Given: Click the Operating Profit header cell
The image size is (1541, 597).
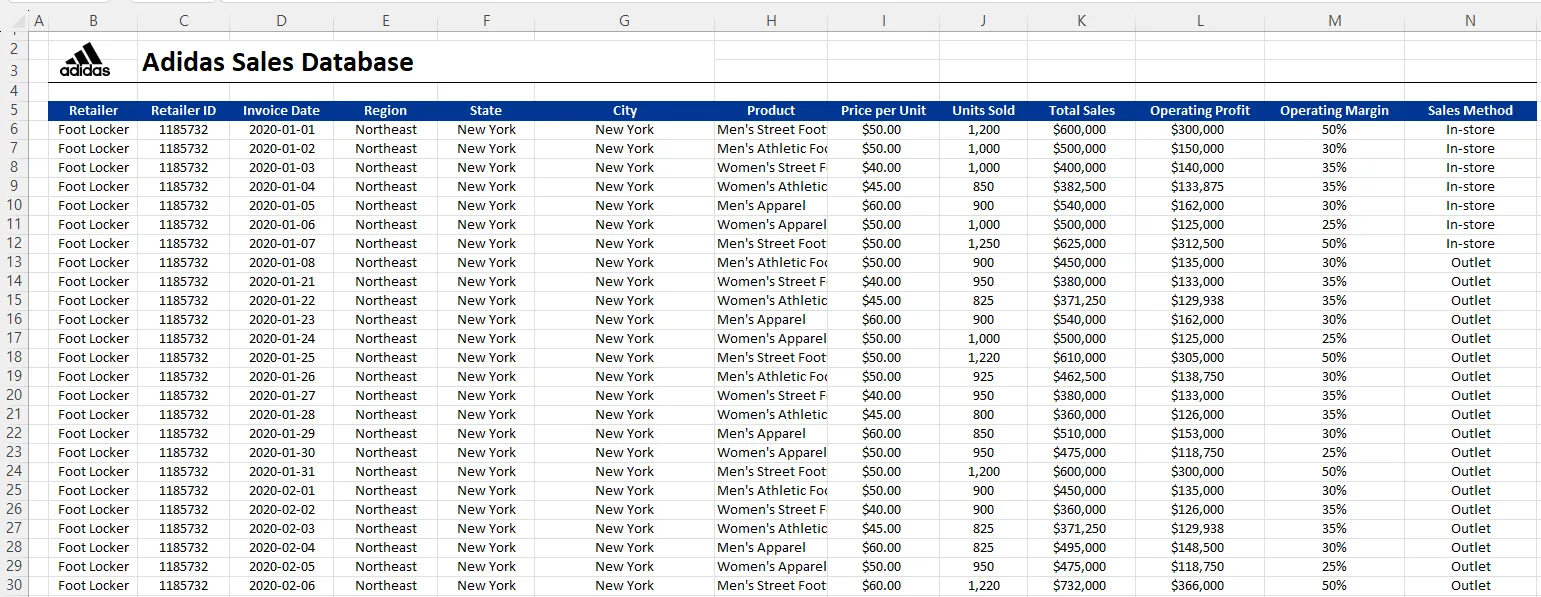Looking at the screenshot, I should [1200, 111].
